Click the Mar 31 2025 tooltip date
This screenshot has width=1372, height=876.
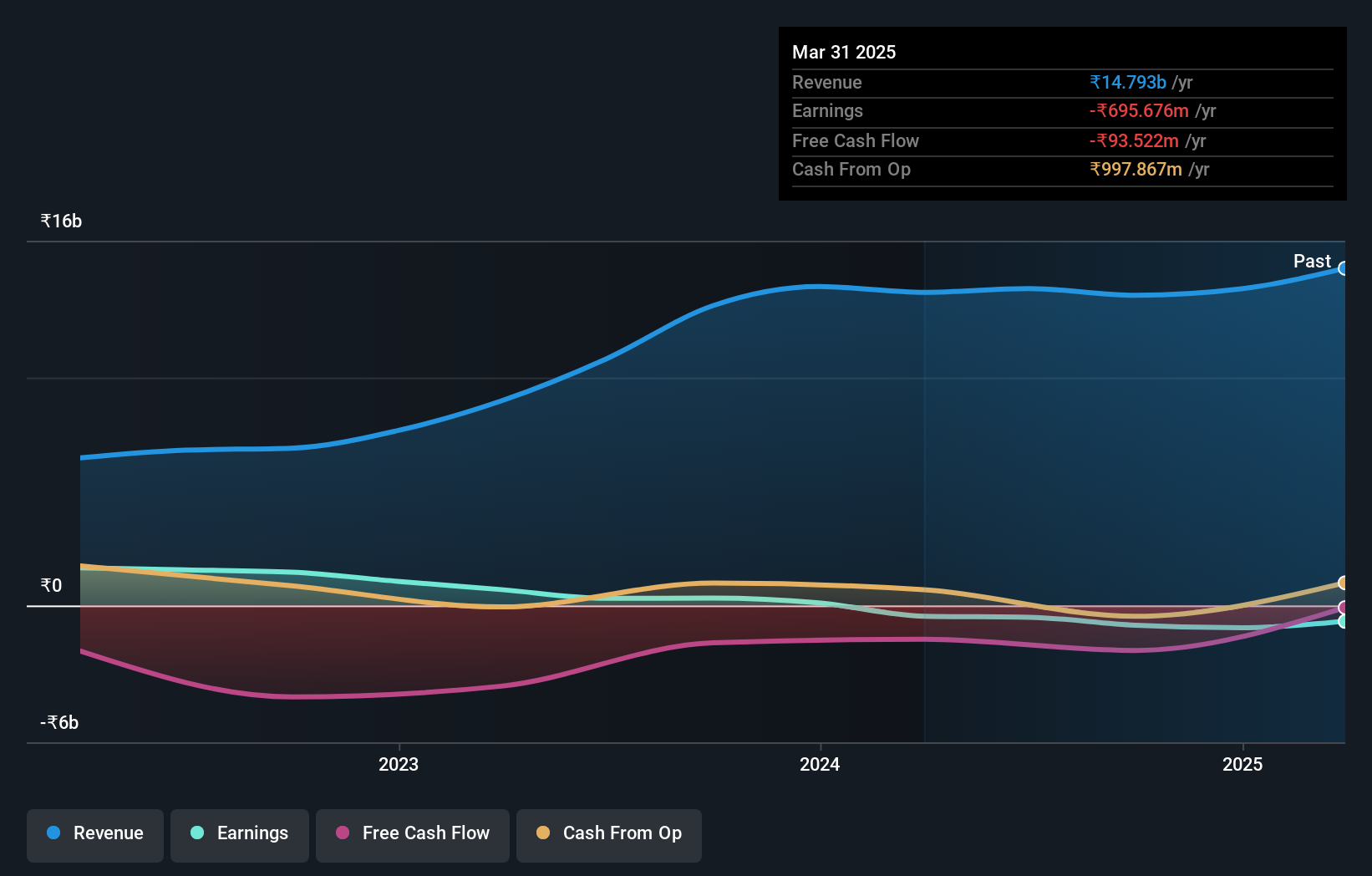[x=844, y=52]
